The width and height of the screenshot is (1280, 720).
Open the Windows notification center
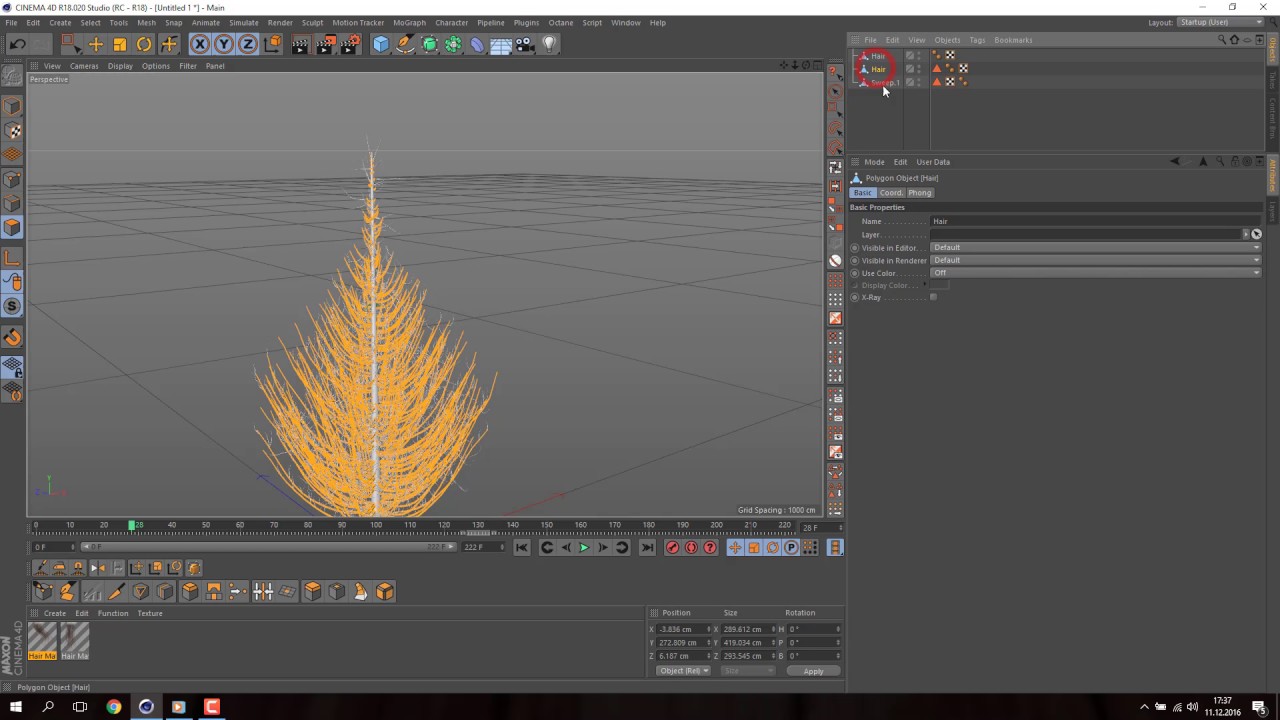click(1259, 707)
